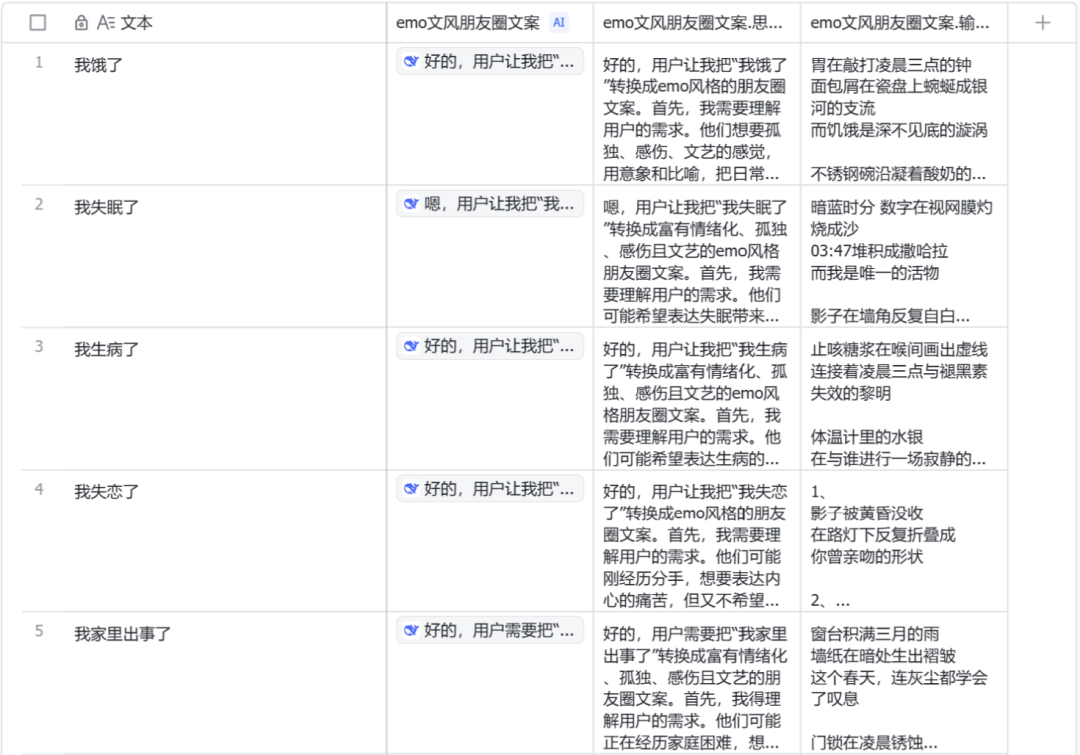1080x755 pixels.
Task: Click output cell starting 胃在敲打凌晨三点的钟
Action: point(904,114)
